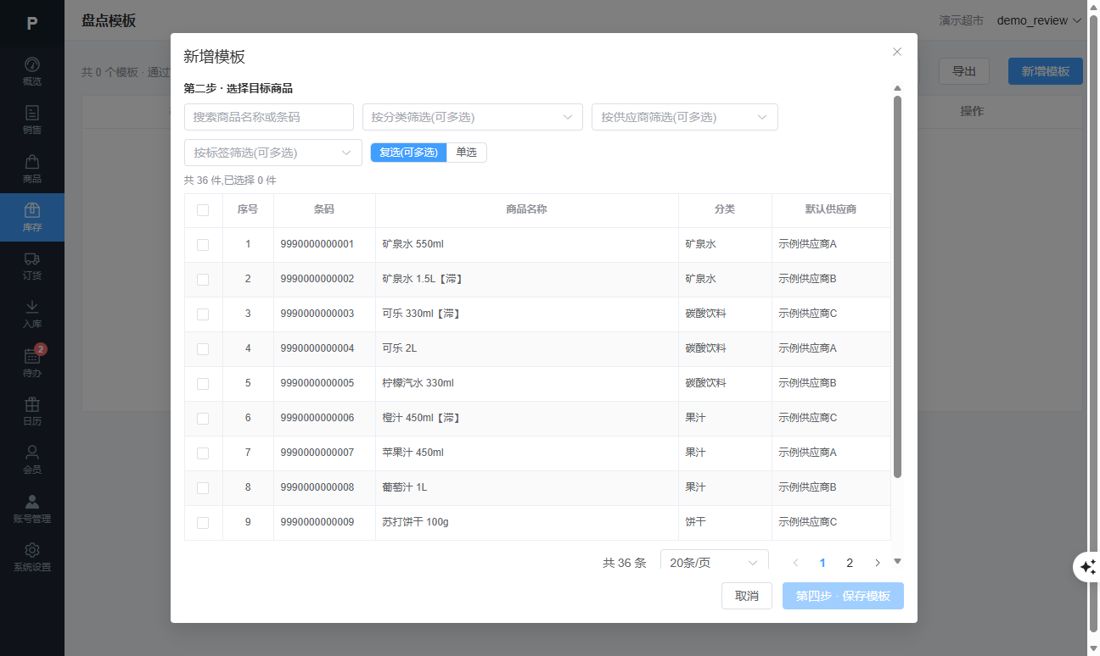Click the 第四步 · 保存模板 button
The height and width of the screenshot is (656, 1100).
(x=843, y=596)
